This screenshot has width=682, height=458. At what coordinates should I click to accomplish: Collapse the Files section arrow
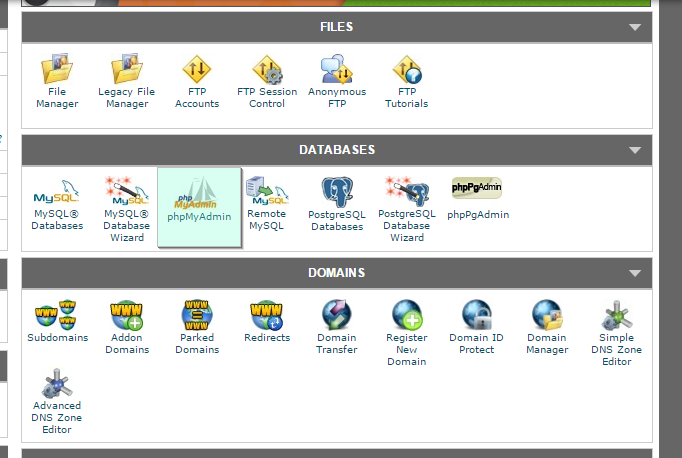(x=634, y=28)
